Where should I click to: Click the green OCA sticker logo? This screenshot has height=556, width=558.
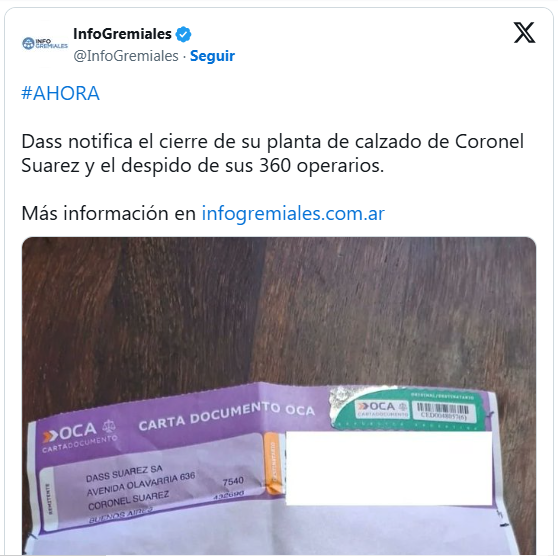pos(381,408)
